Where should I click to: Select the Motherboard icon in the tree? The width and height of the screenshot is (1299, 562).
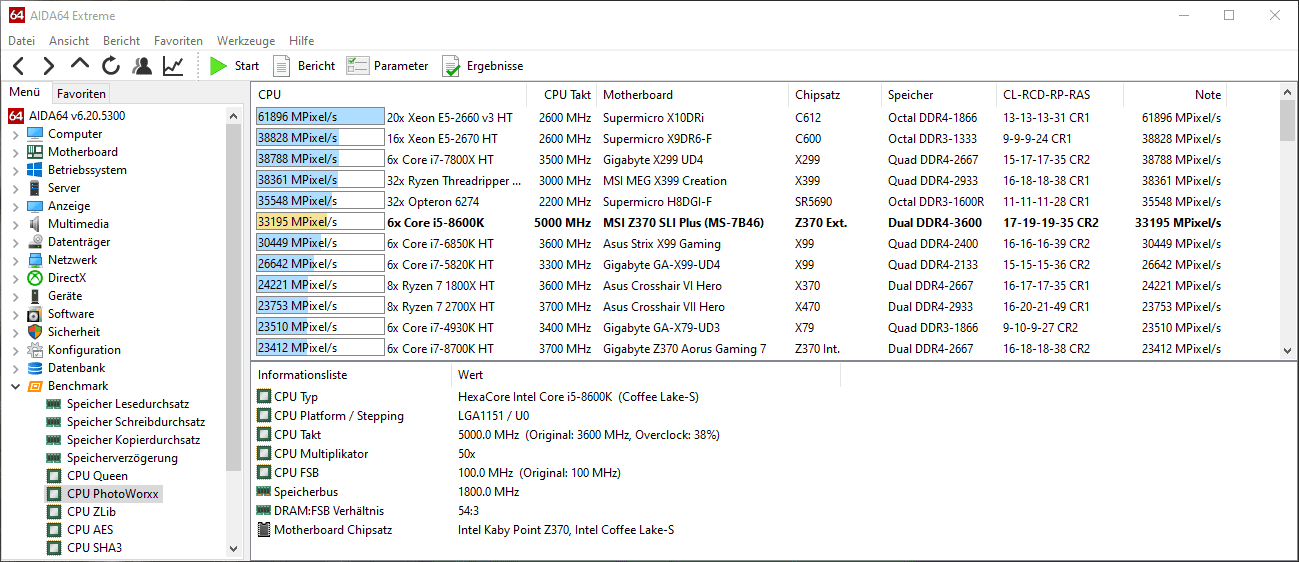tap(36, 152)
